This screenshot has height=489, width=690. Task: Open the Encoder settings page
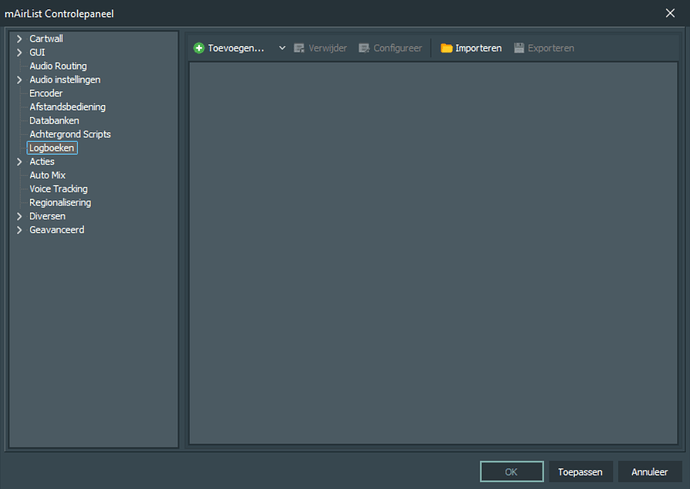(x=46, y=93)
